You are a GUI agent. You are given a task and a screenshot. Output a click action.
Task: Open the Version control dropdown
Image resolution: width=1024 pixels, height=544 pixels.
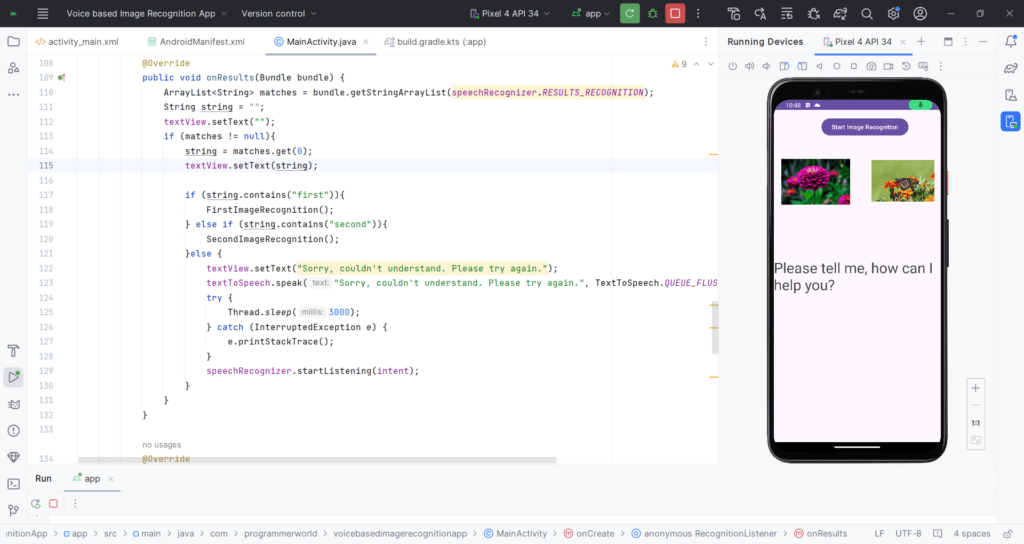(279, 13)
